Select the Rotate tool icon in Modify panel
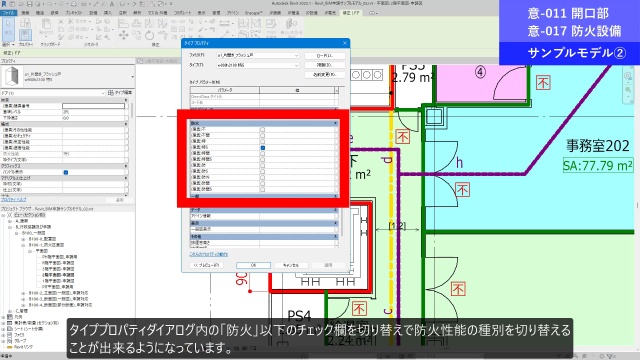 (149, 36)
